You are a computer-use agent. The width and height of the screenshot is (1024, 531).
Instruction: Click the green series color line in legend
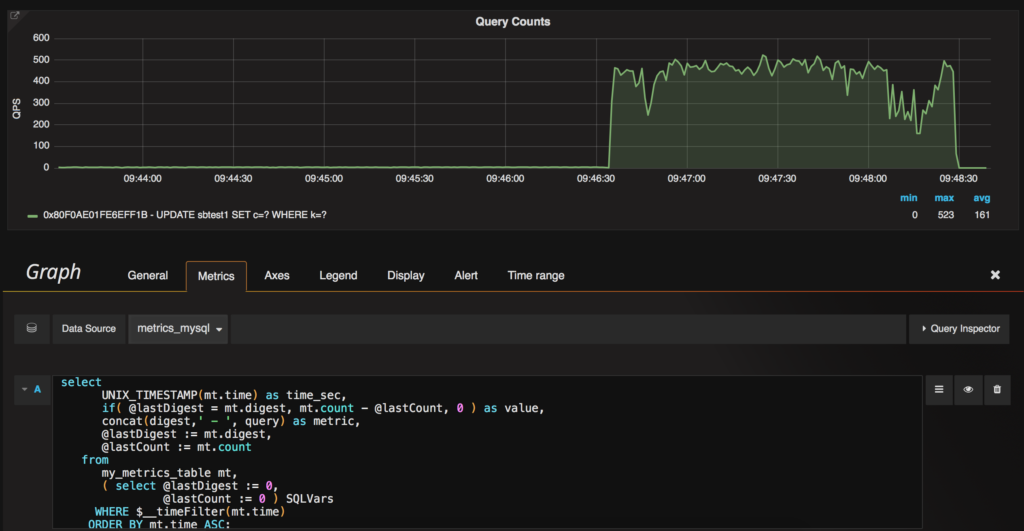[33, 215]
